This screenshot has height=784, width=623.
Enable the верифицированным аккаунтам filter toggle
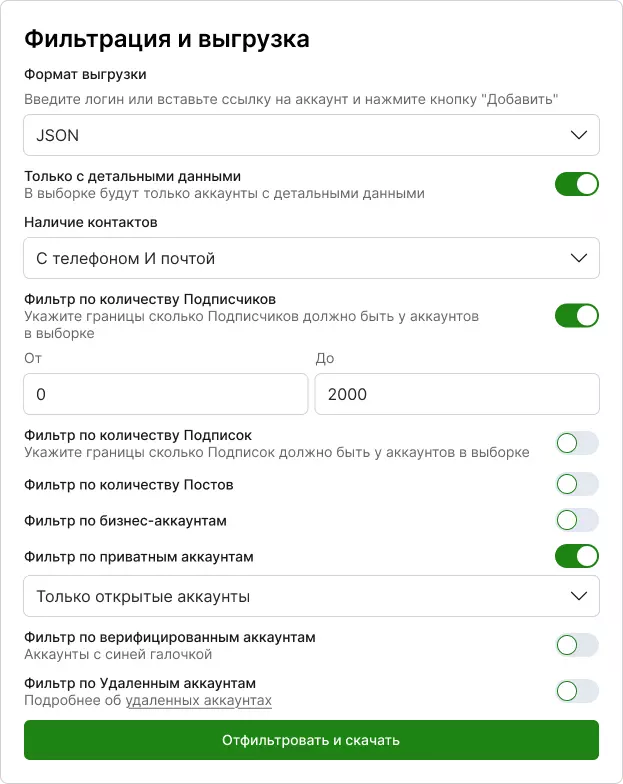[576, 645]
